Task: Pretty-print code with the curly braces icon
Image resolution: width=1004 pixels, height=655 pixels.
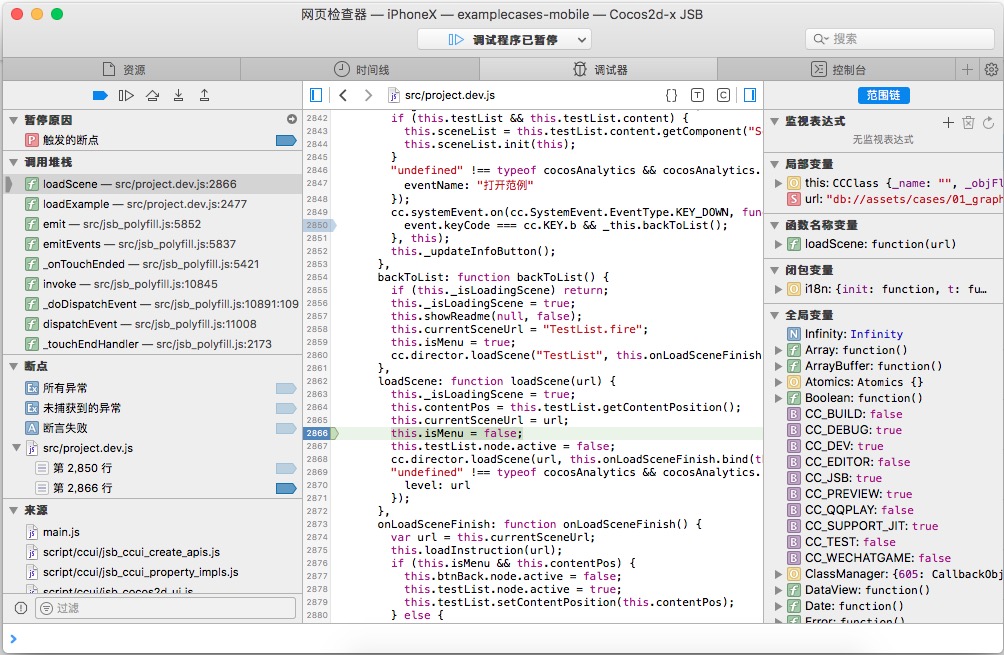Action: click(x=671, y=95)
